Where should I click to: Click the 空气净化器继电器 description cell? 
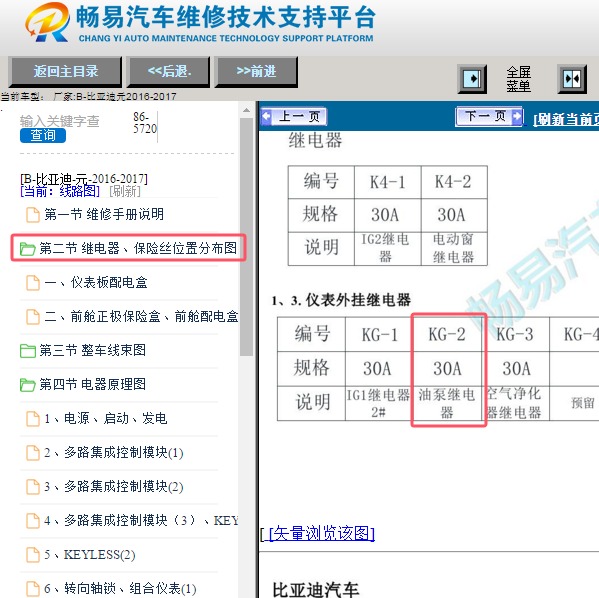(x=515, y=404)
